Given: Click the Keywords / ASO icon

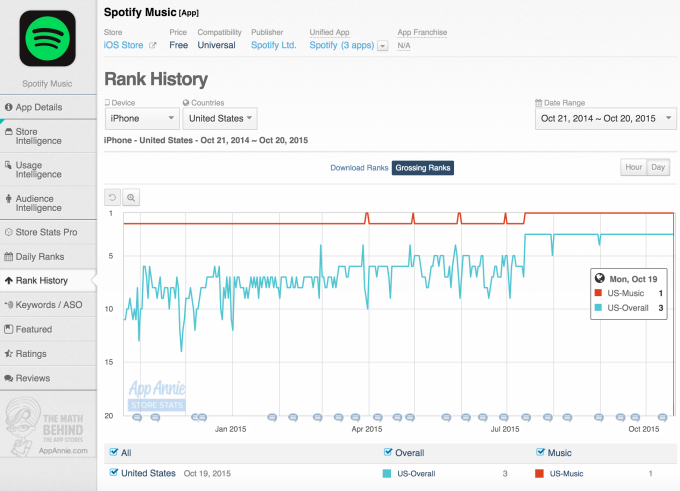Looking at the screenshot, I should tap(9, 304).
